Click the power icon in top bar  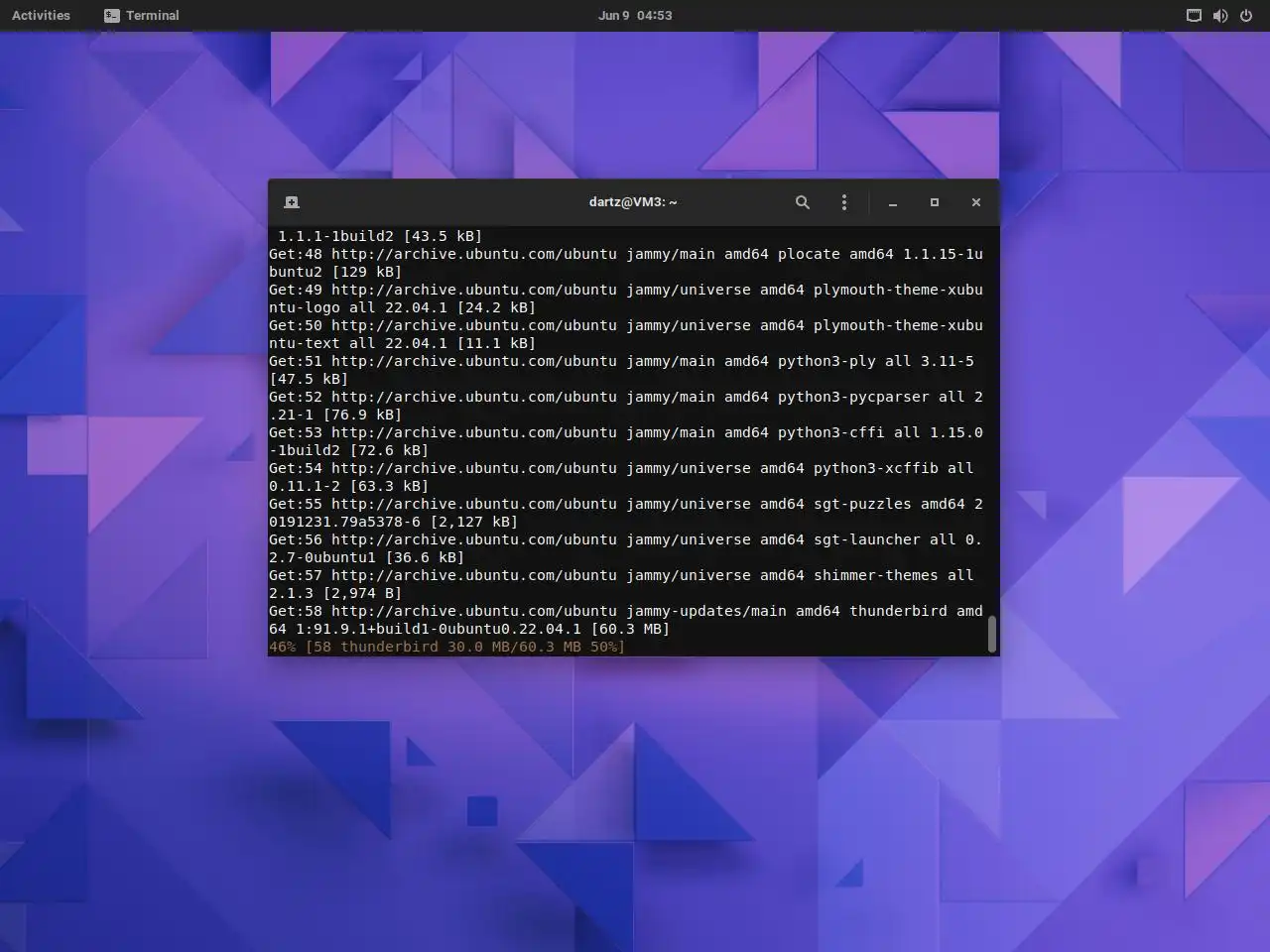(x=1245, y=15)
